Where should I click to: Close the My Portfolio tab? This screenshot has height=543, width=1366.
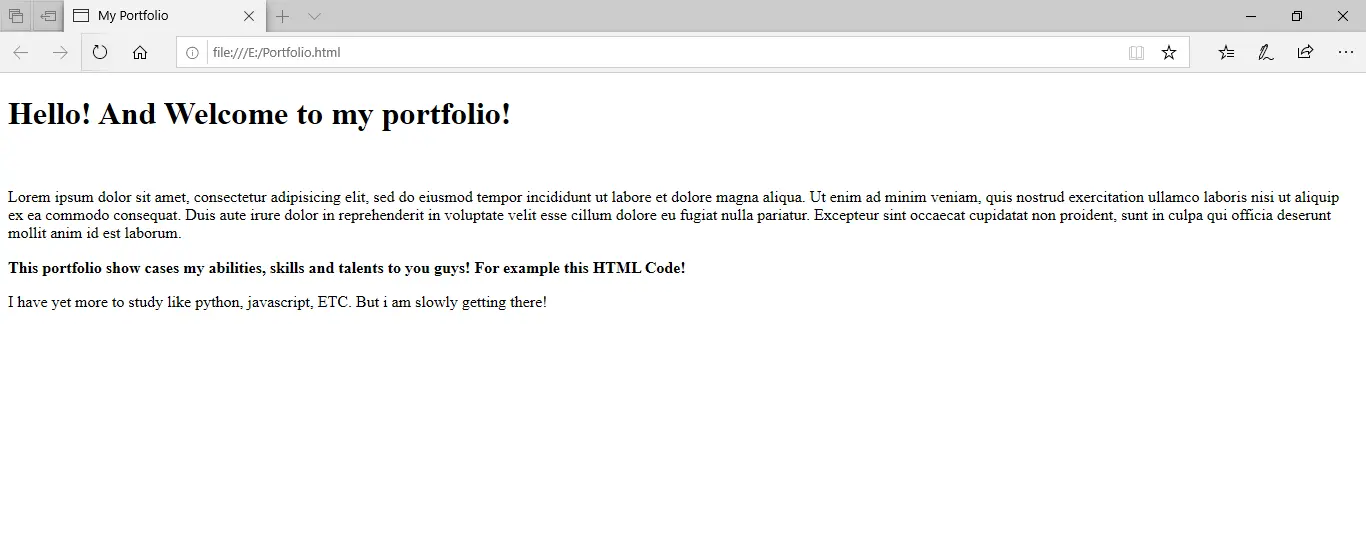click(249, 16)
